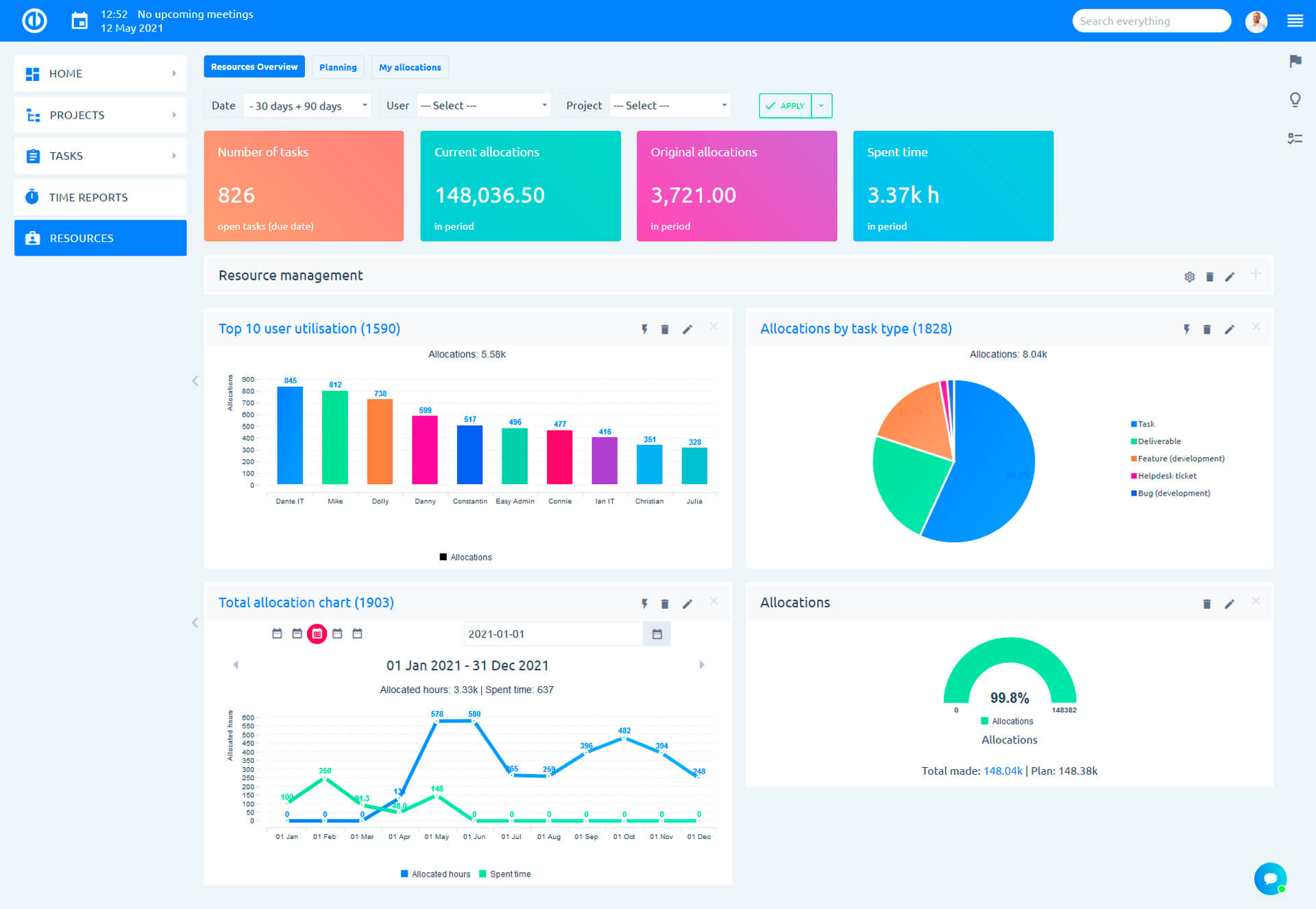Delete the Top 10 user utilisation widget
This screenshot has height=909, width=1316.
tap(664, 330)
